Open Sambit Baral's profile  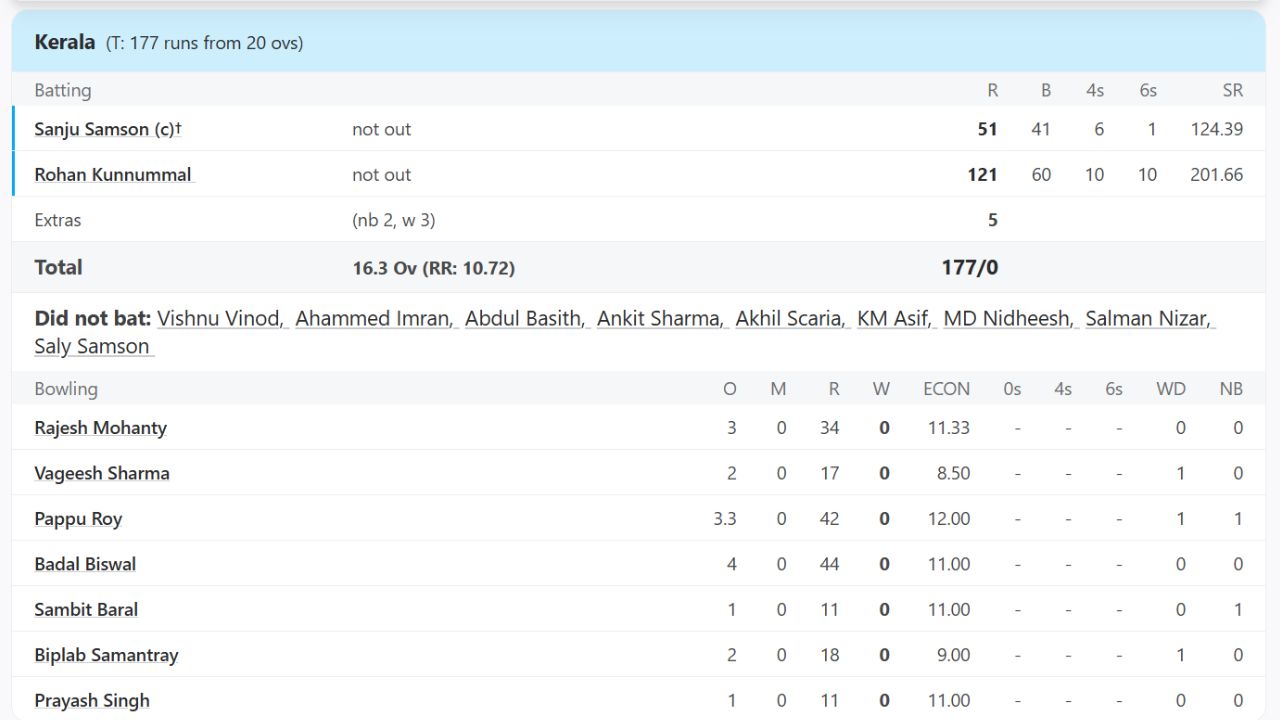tap(86, 609)
